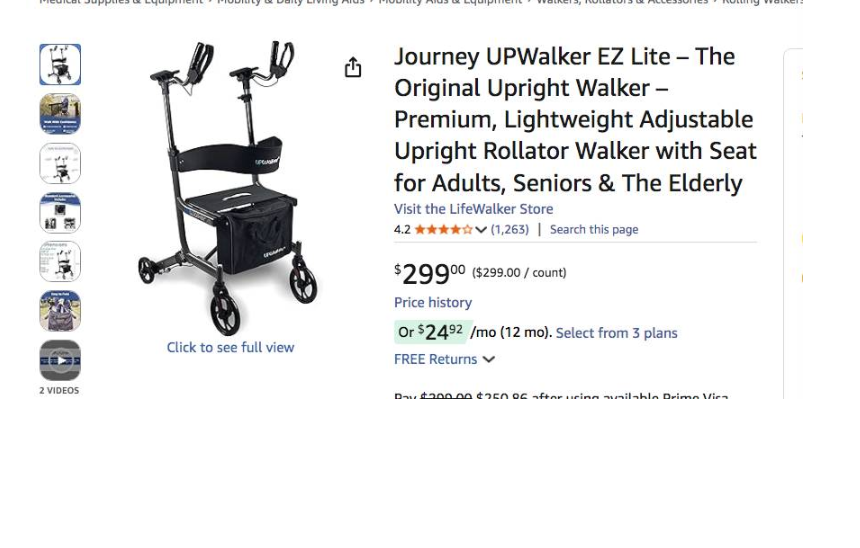Click the star rating icons

click(443, 230)
